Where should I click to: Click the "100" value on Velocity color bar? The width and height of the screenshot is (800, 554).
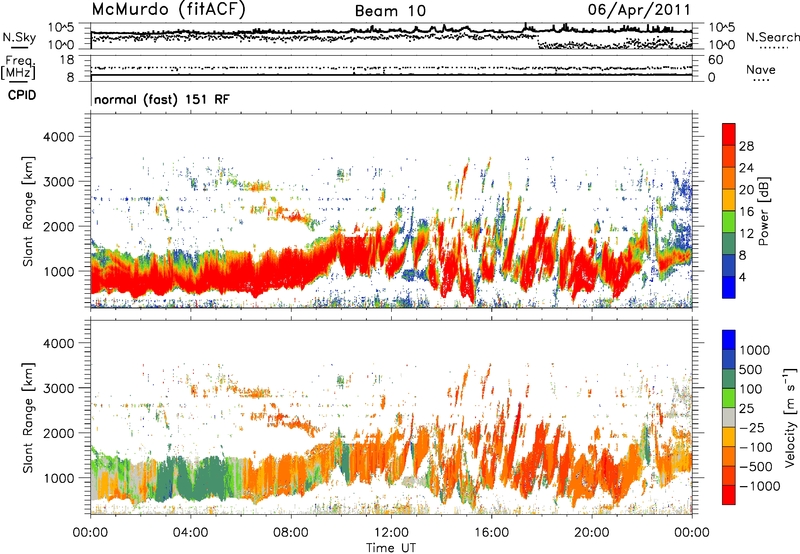751,389
